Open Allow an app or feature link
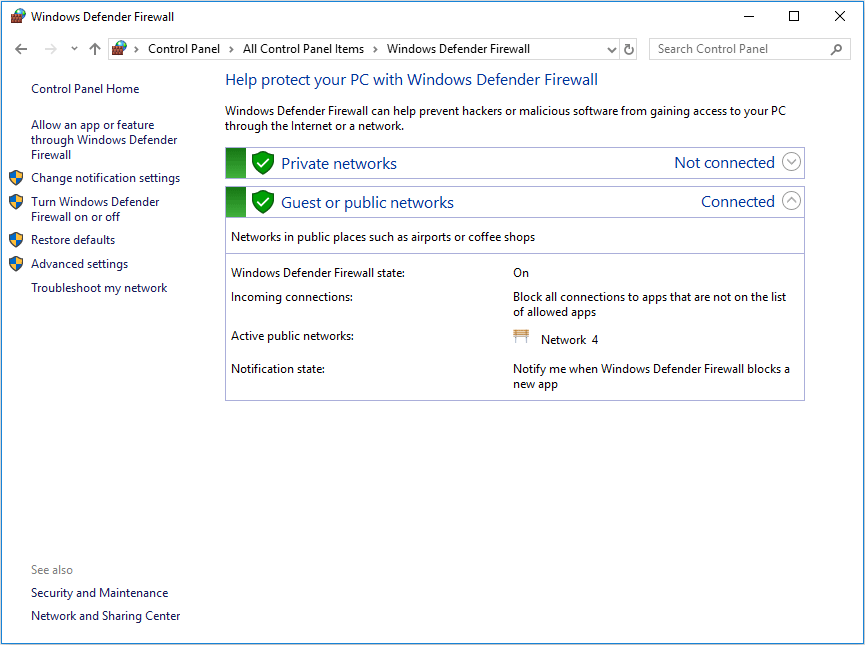865x645 pixels. 104,140
